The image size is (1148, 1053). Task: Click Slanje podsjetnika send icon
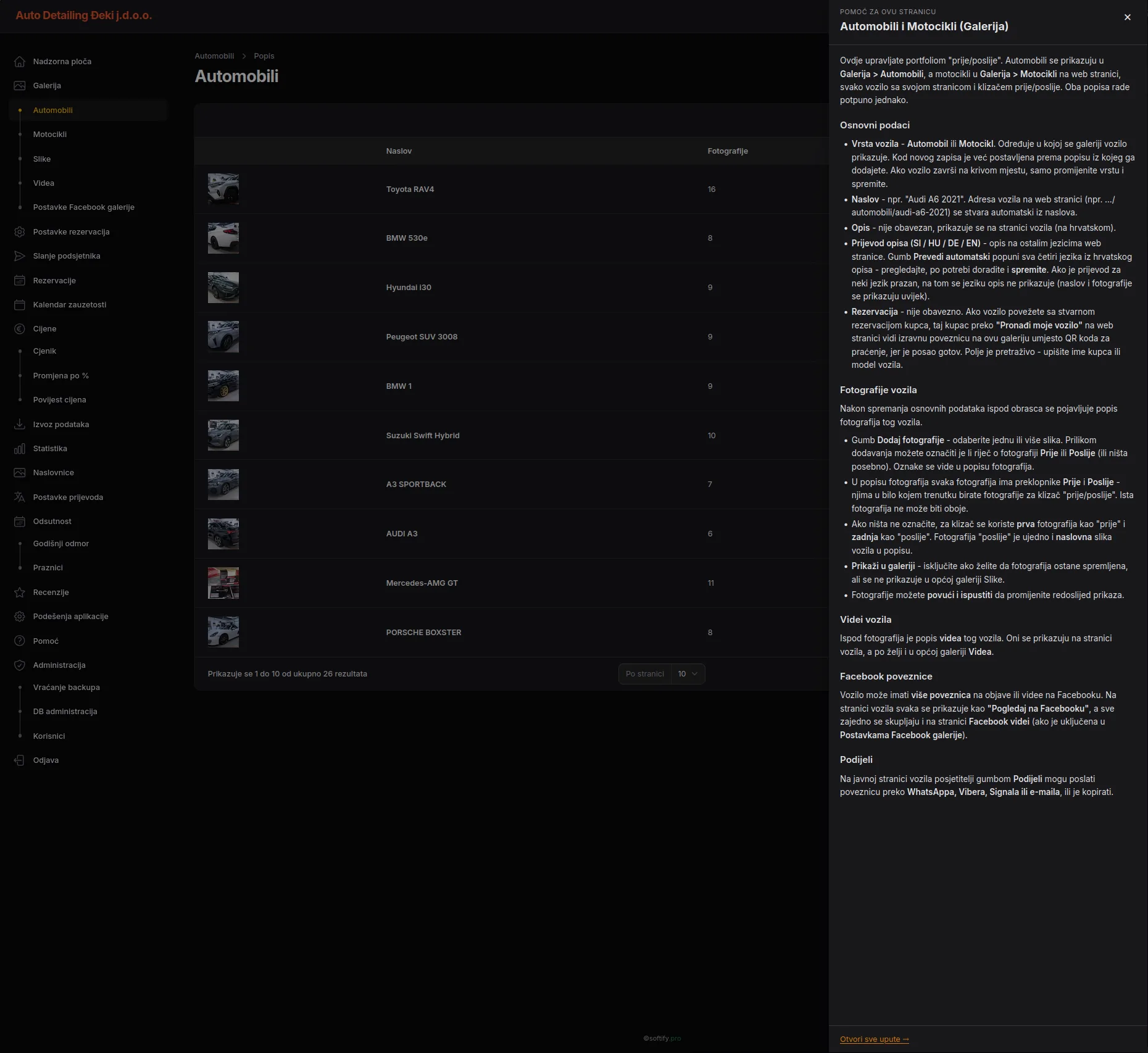click(x=20, y=256)
